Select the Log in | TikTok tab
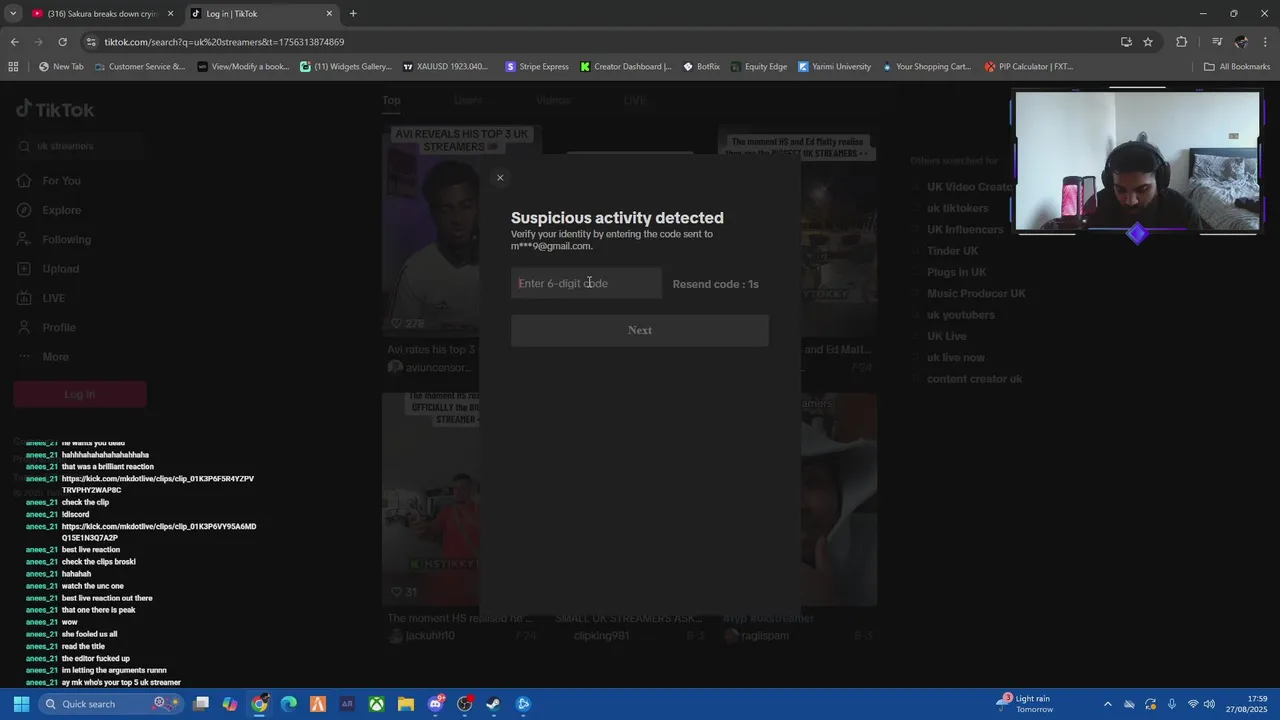 [x=262, y=14]
